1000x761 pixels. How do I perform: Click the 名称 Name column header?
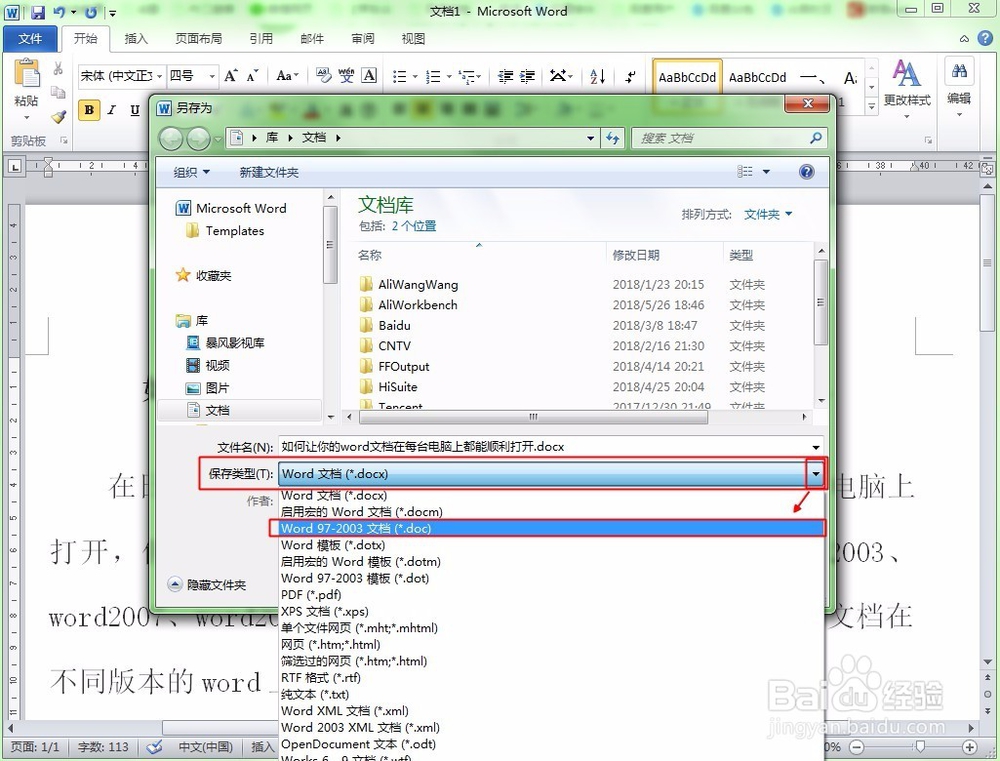[370, 255]
